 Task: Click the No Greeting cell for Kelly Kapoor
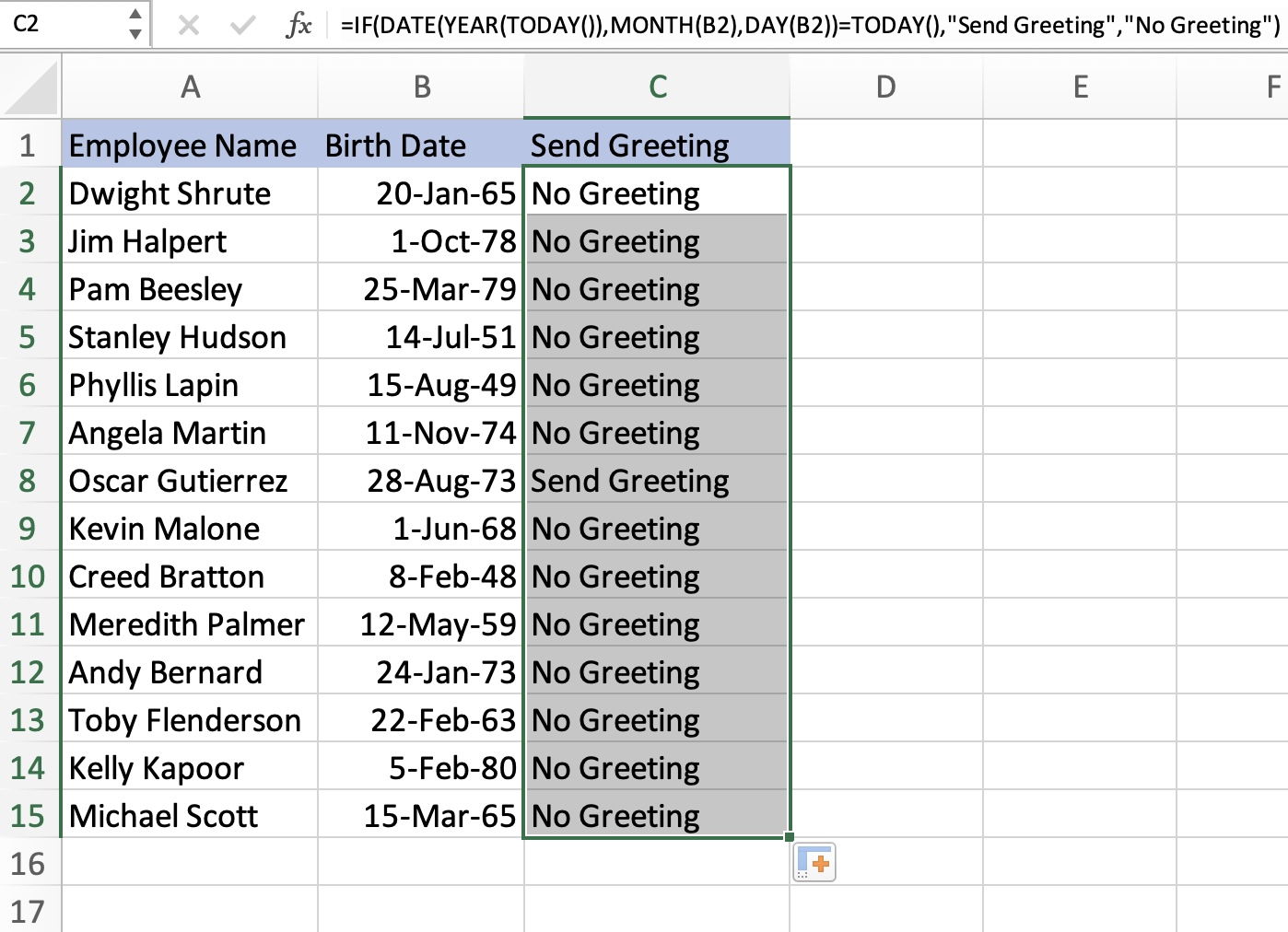(657, 767)
